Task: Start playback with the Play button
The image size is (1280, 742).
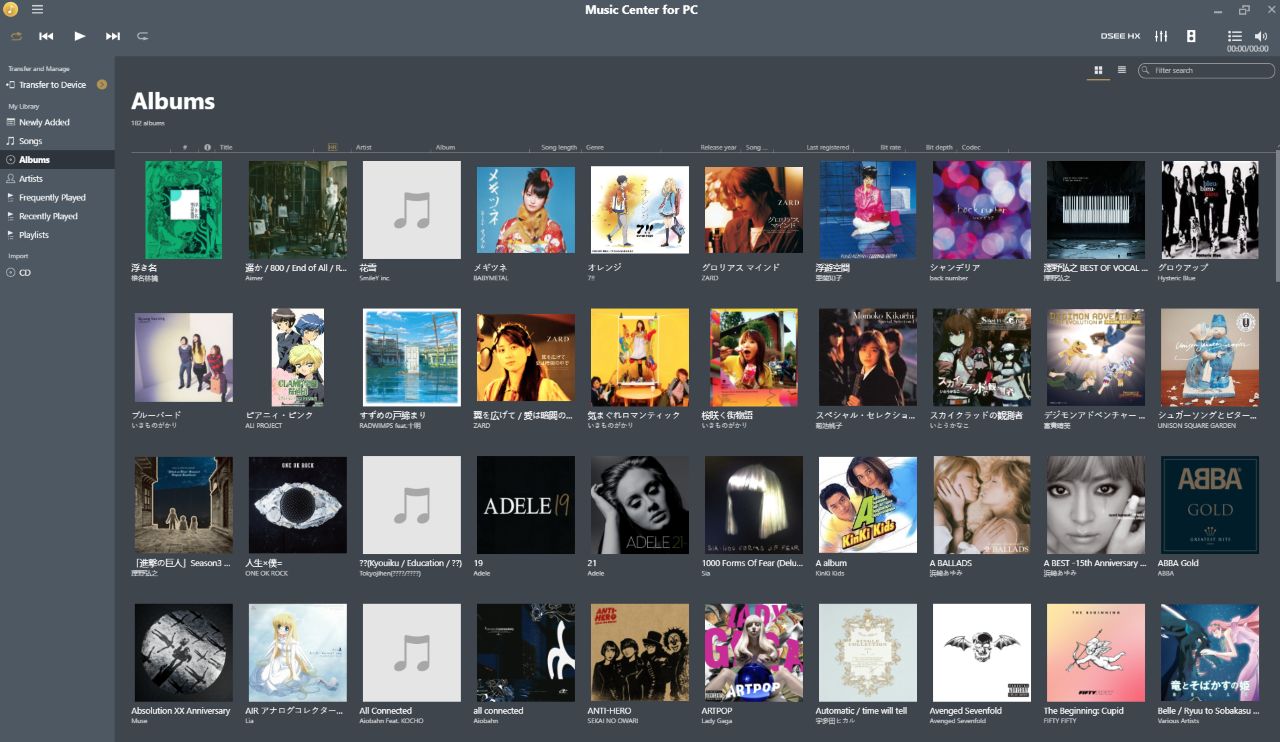Action: click(80, 36)
